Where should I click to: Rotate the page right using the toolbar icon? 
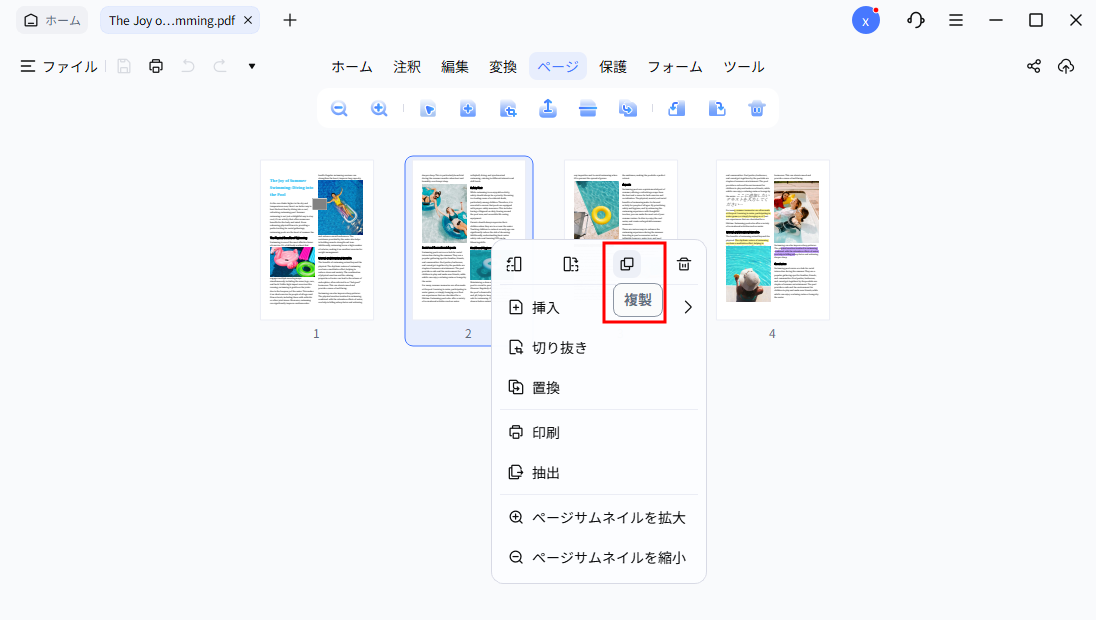coord(717,108)
